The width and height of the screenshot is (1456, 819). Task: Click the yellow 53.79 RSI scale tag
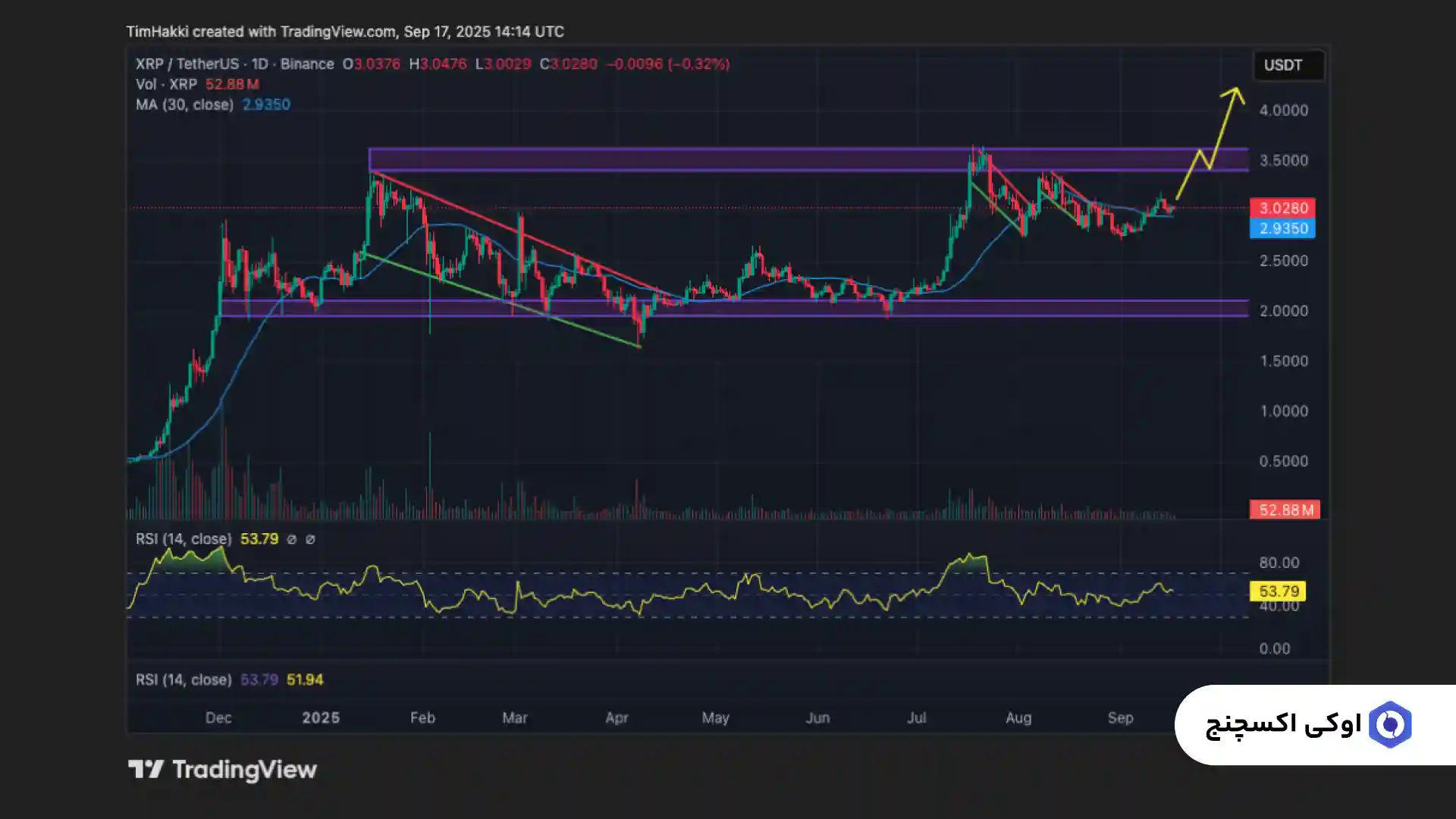[x=1278, y=591]
